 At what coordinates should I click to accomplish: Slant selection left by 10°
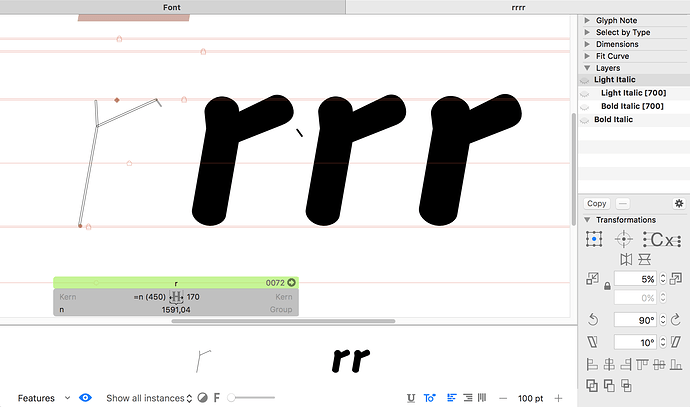point(593,342)
